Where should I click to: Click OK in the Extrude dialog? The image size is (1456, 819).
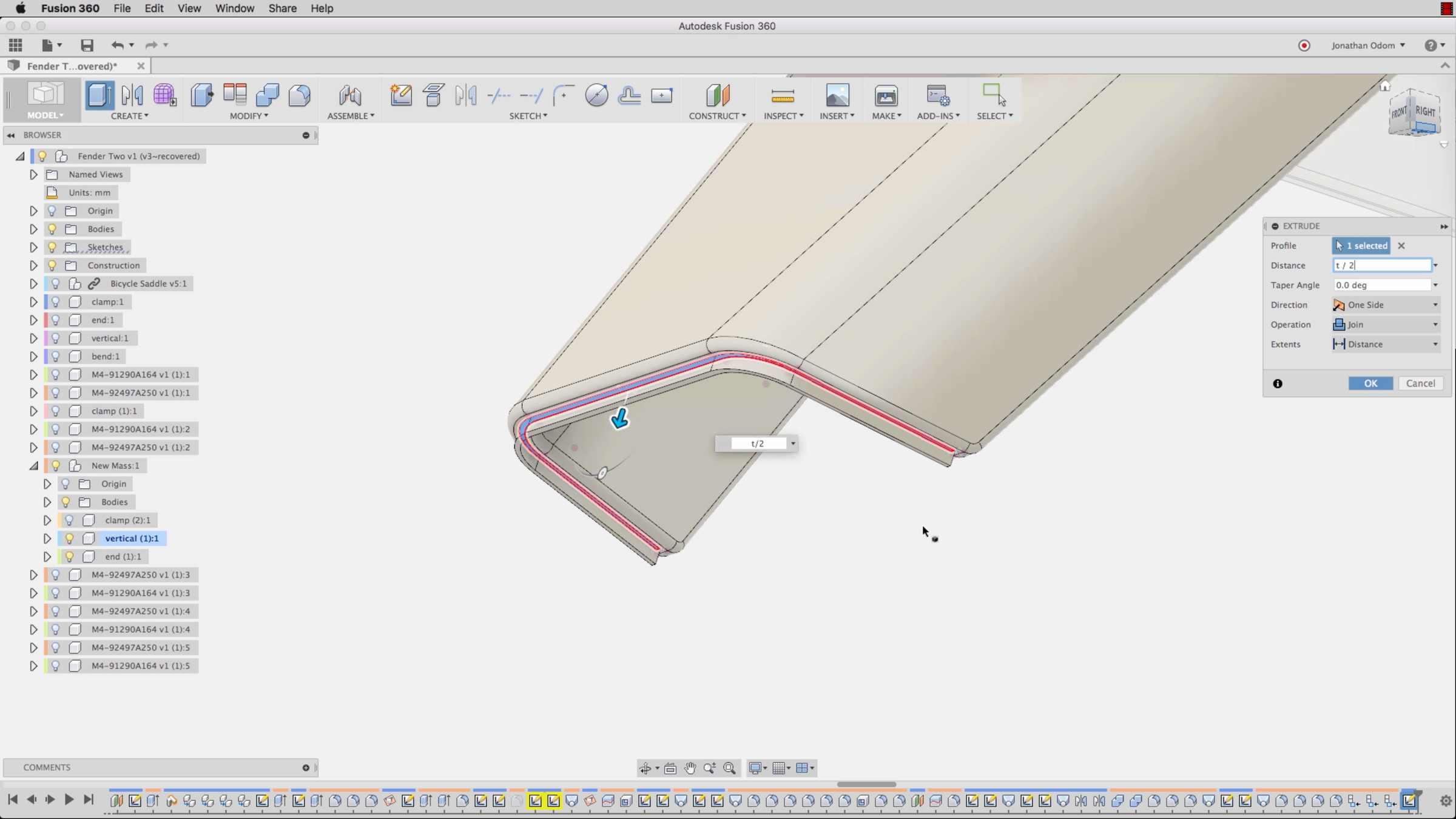click(x=1370, y=383)
